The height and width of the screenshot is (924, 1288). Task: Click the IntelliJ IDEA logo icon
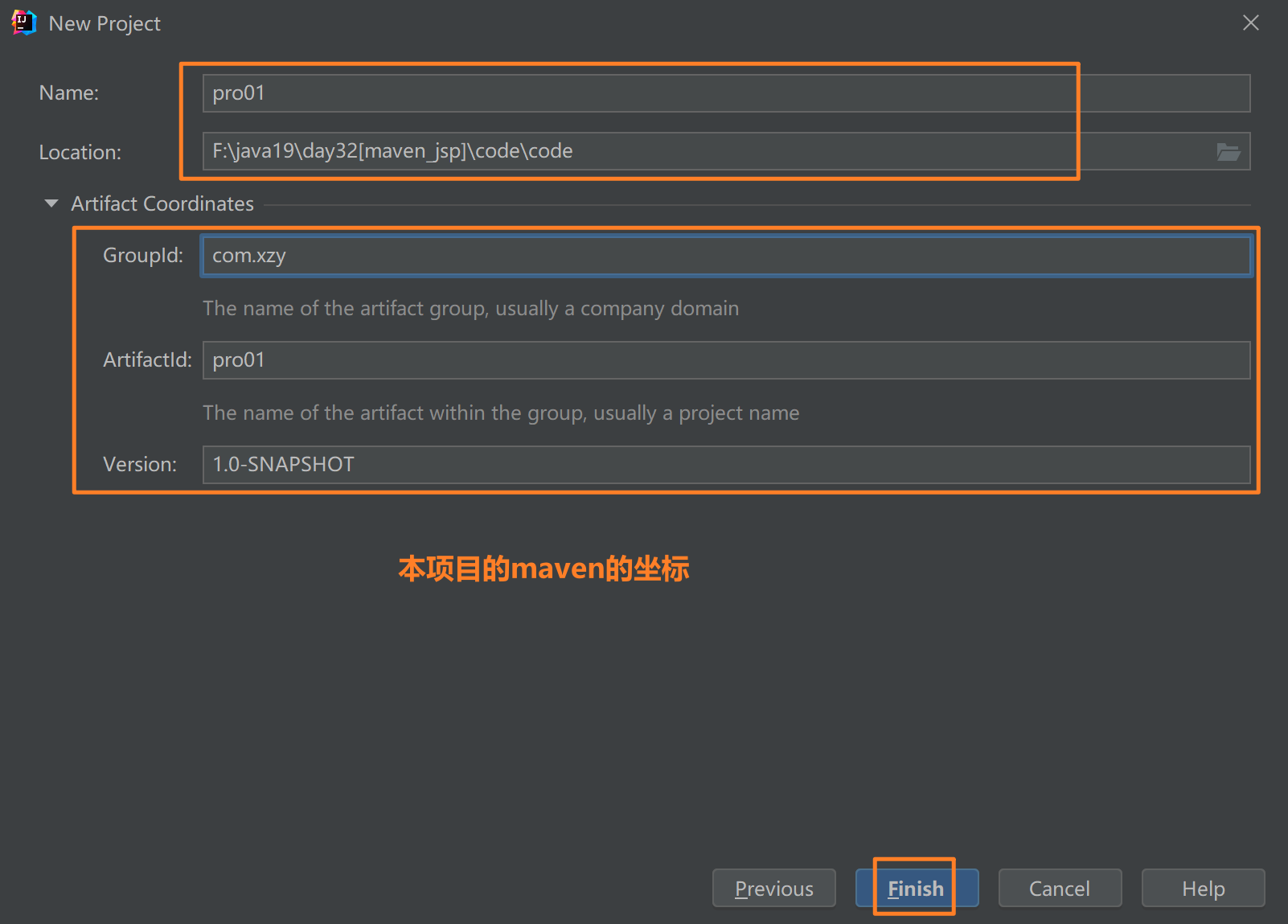pyautogui.click(x=24, y=23)
